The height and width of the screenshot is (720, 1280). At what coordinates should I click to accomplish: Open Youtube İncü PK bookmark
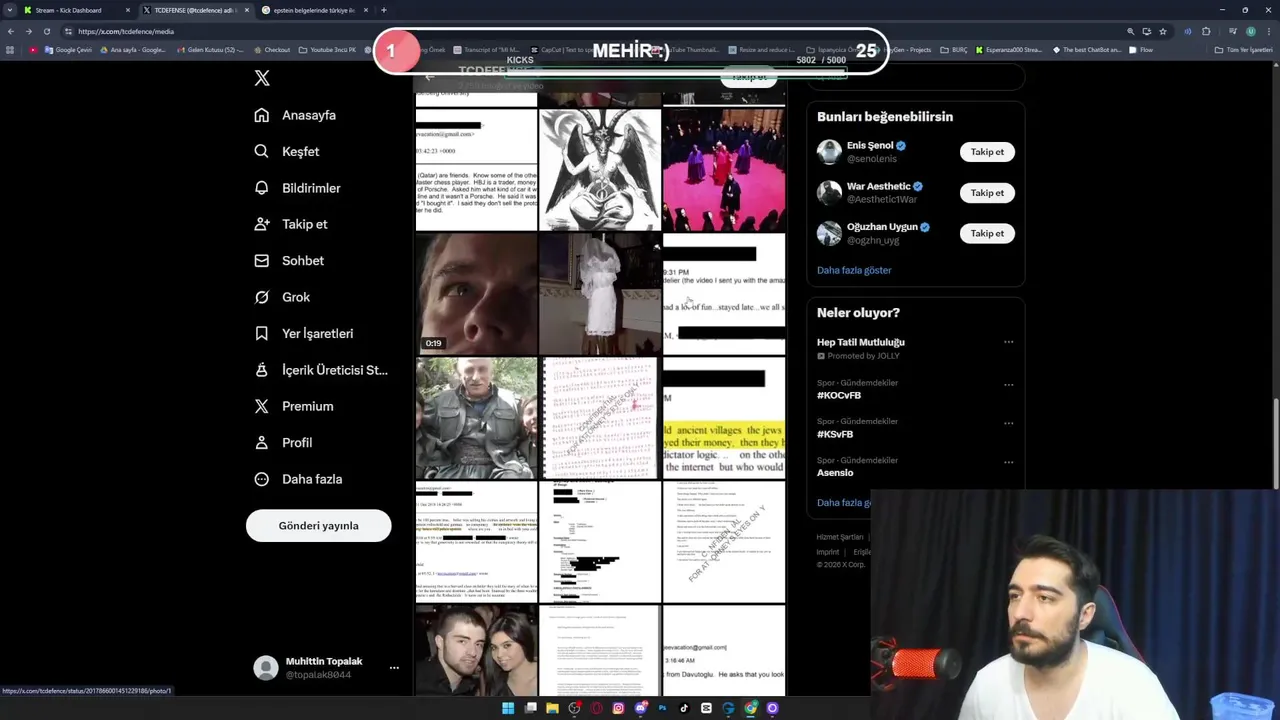click(x=328, y=50)
